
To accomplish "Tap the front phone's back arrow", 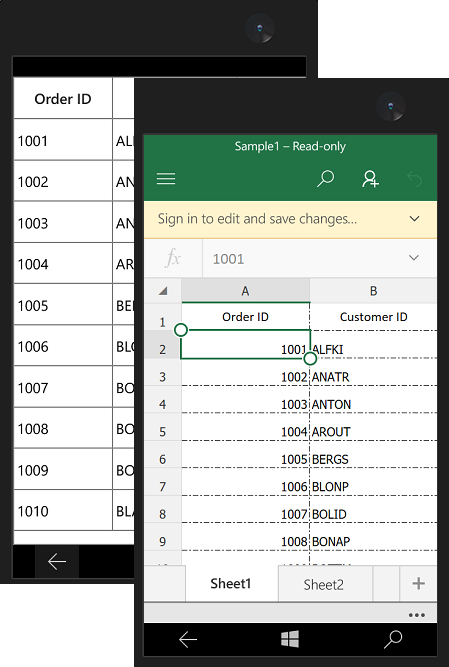I will click(188, 639).
